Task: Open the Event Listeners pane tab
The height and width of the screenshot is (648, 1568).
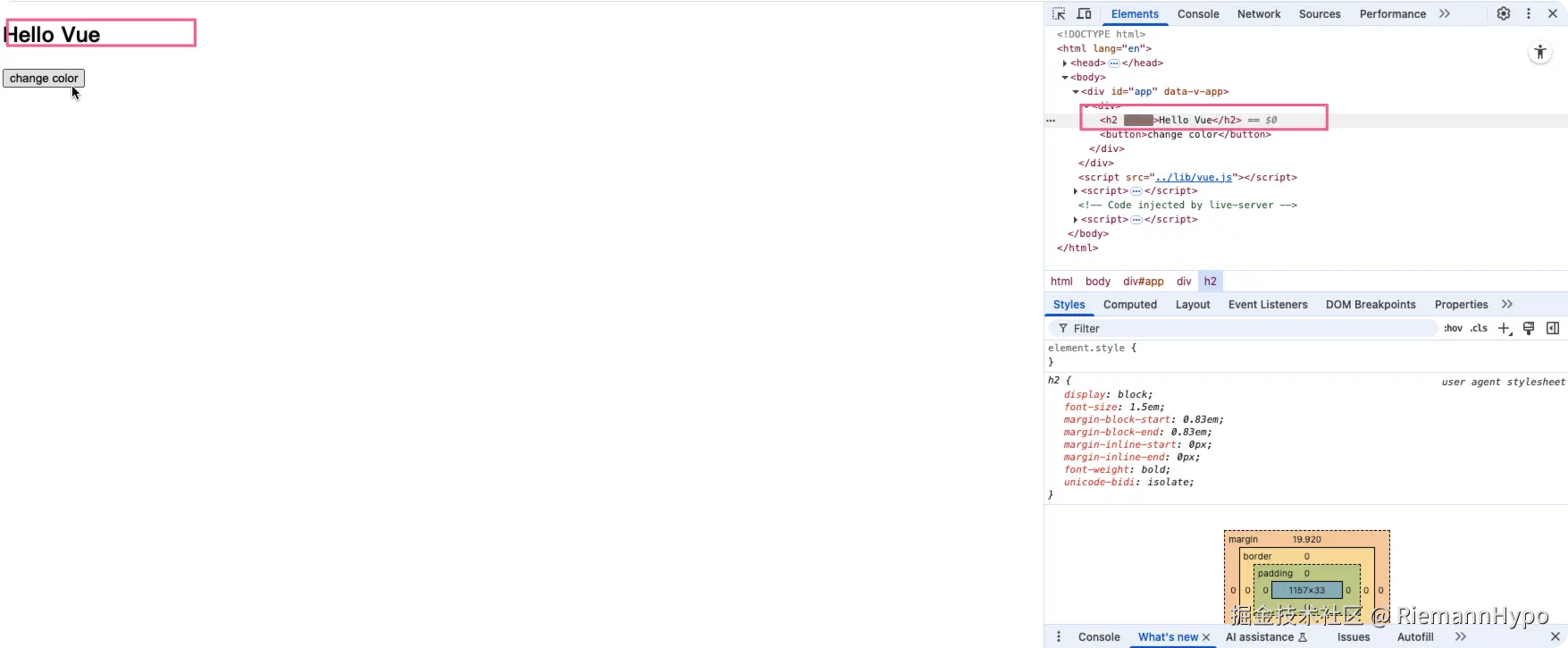Action: [x=1268, y=305]
